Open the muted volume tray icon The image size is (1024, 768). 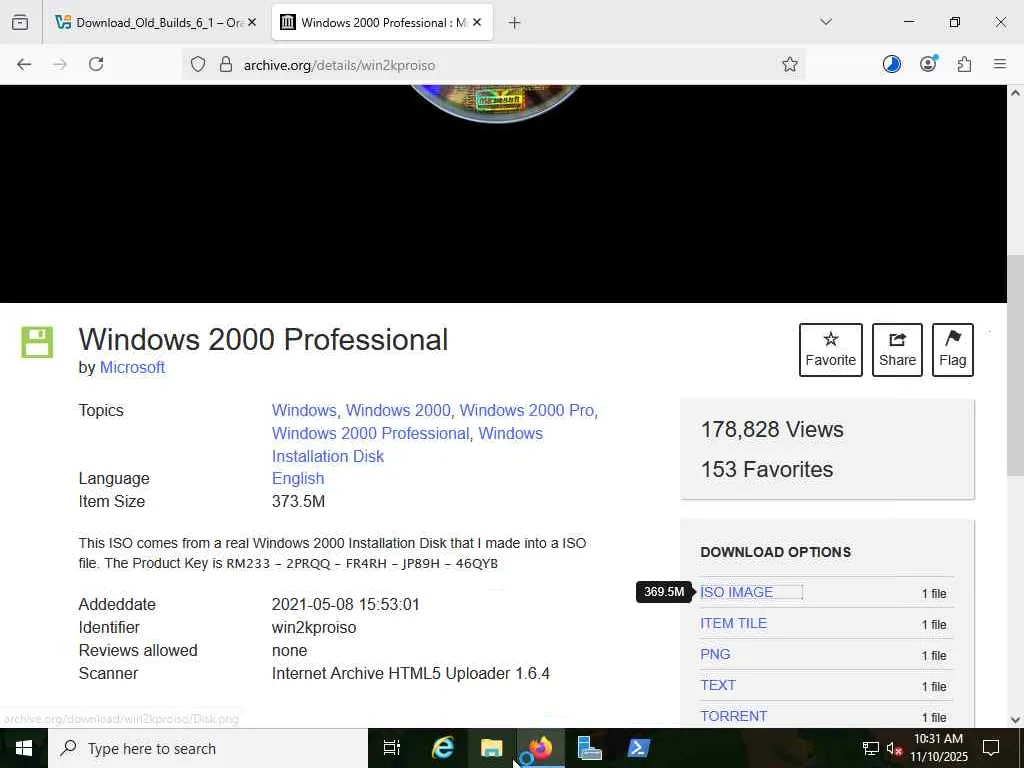[x=894, y=748]
